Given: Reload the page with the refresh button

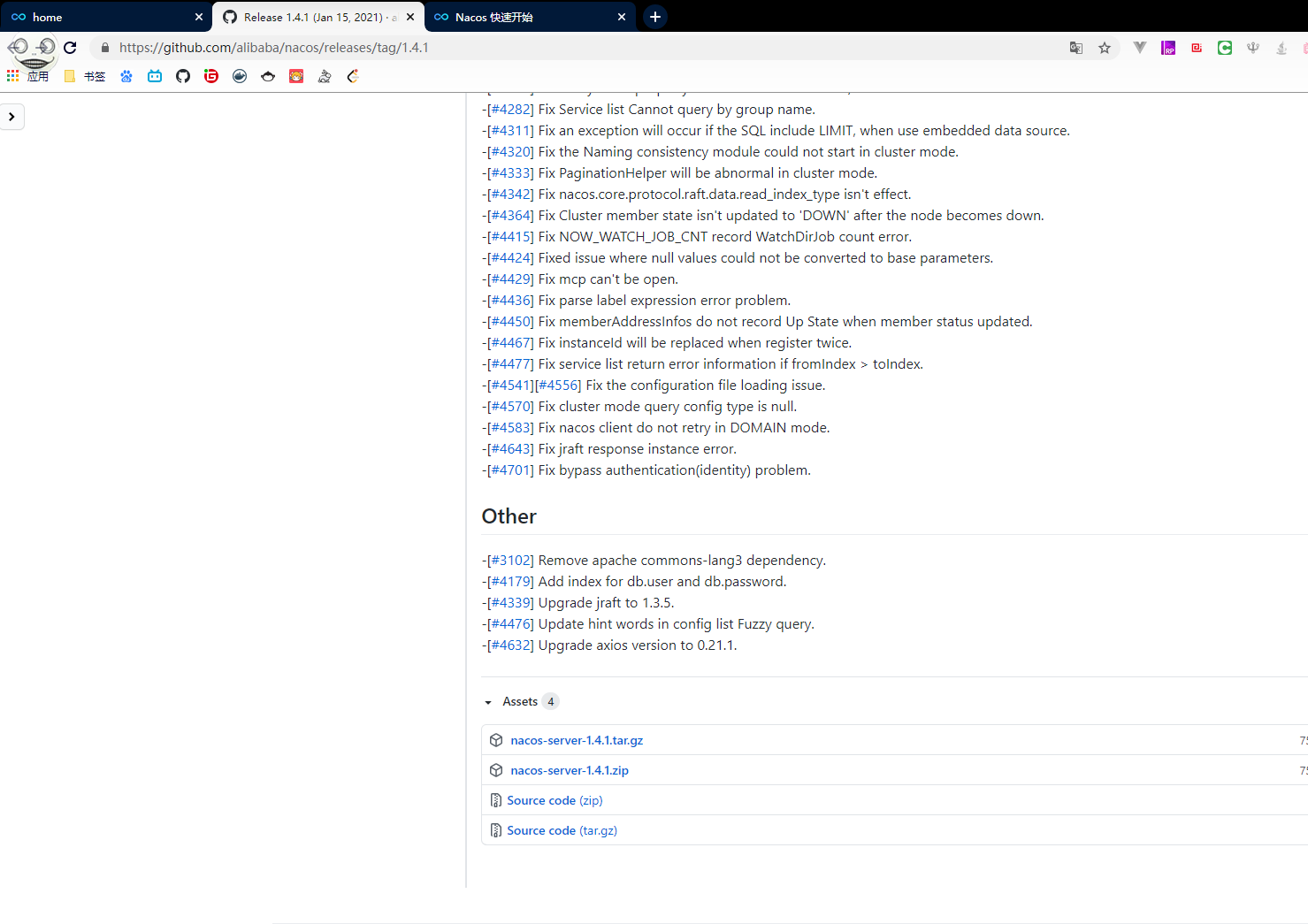Looking at the screenshot, I should coord(70,48).
